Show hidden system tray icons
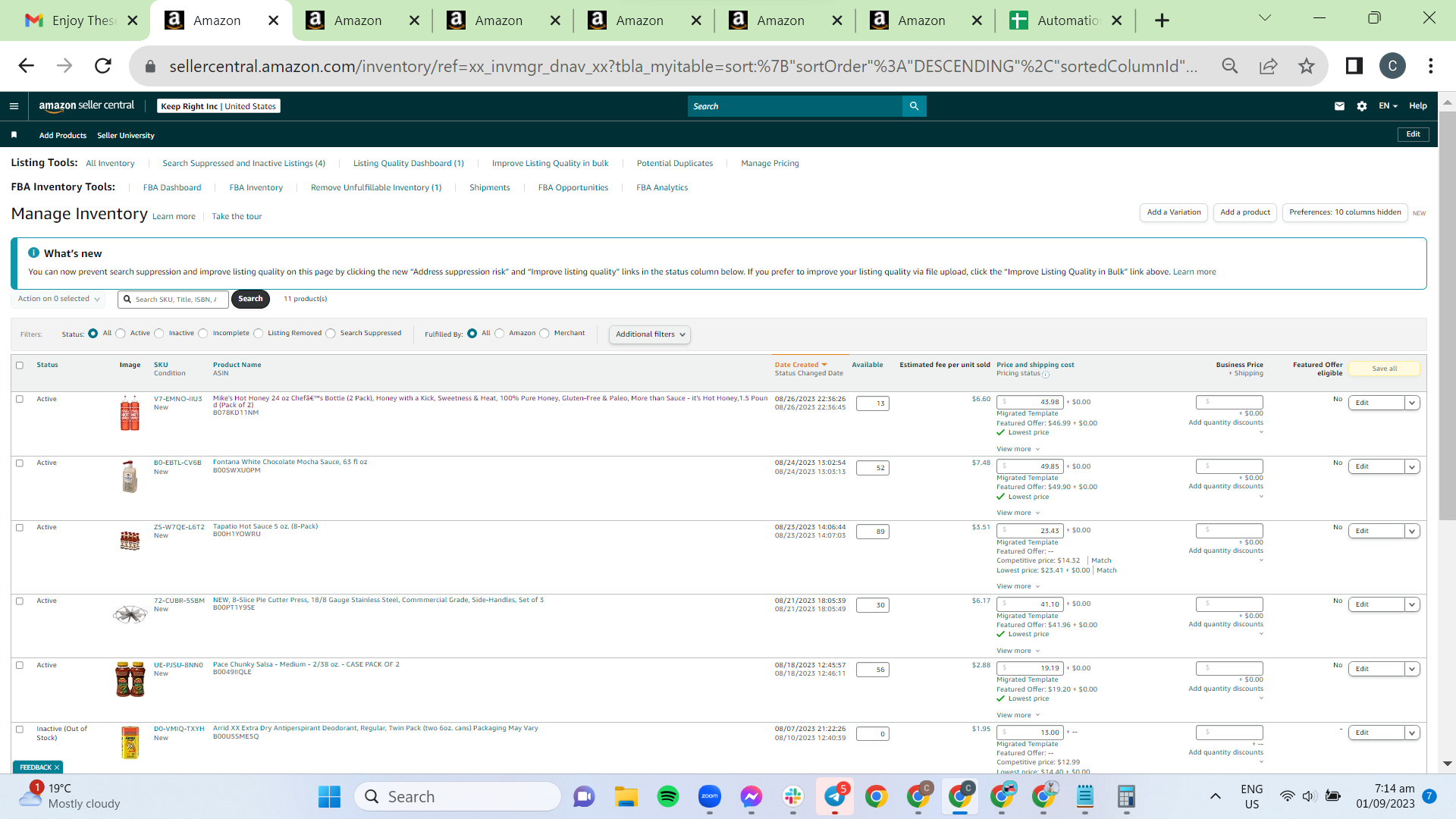This screenshot has height=819, width=1456. [x=1216, y=796]
